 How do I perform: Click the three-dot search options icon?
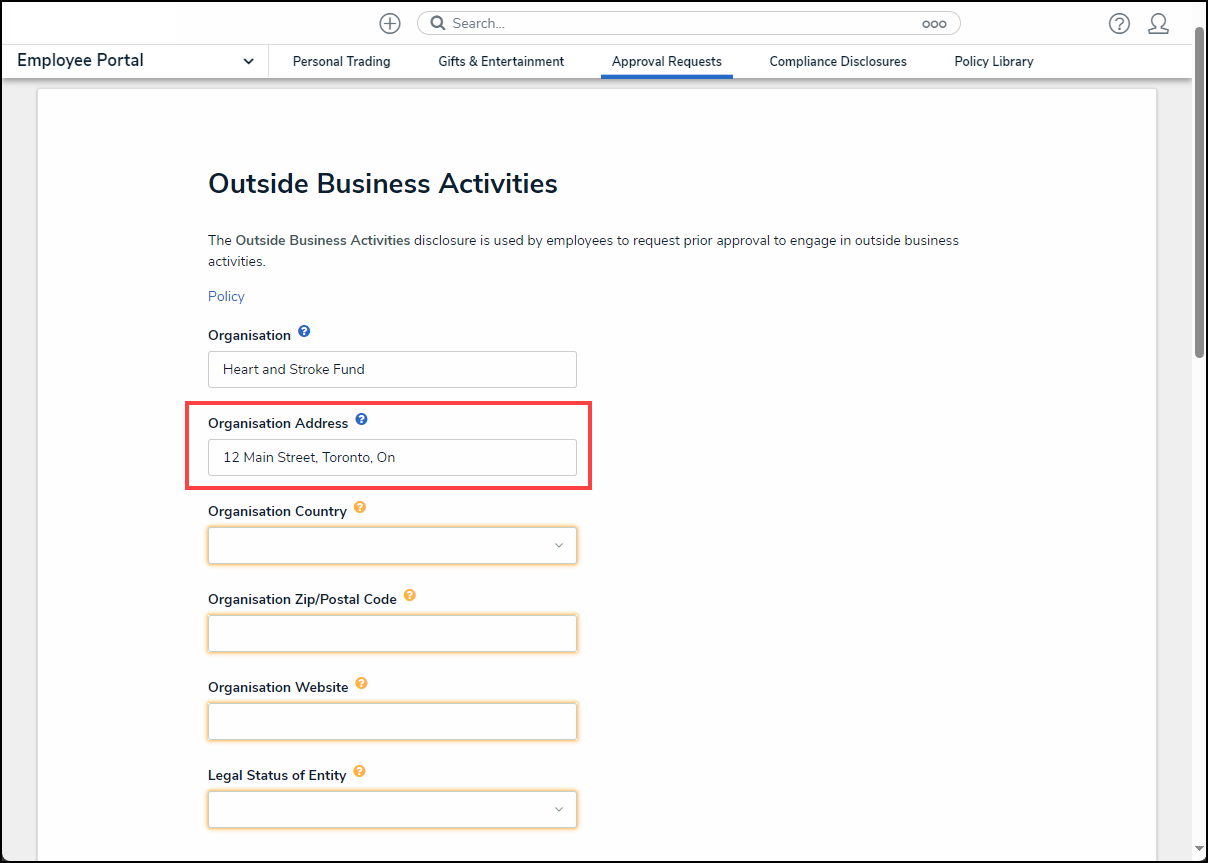coord(934,23)
